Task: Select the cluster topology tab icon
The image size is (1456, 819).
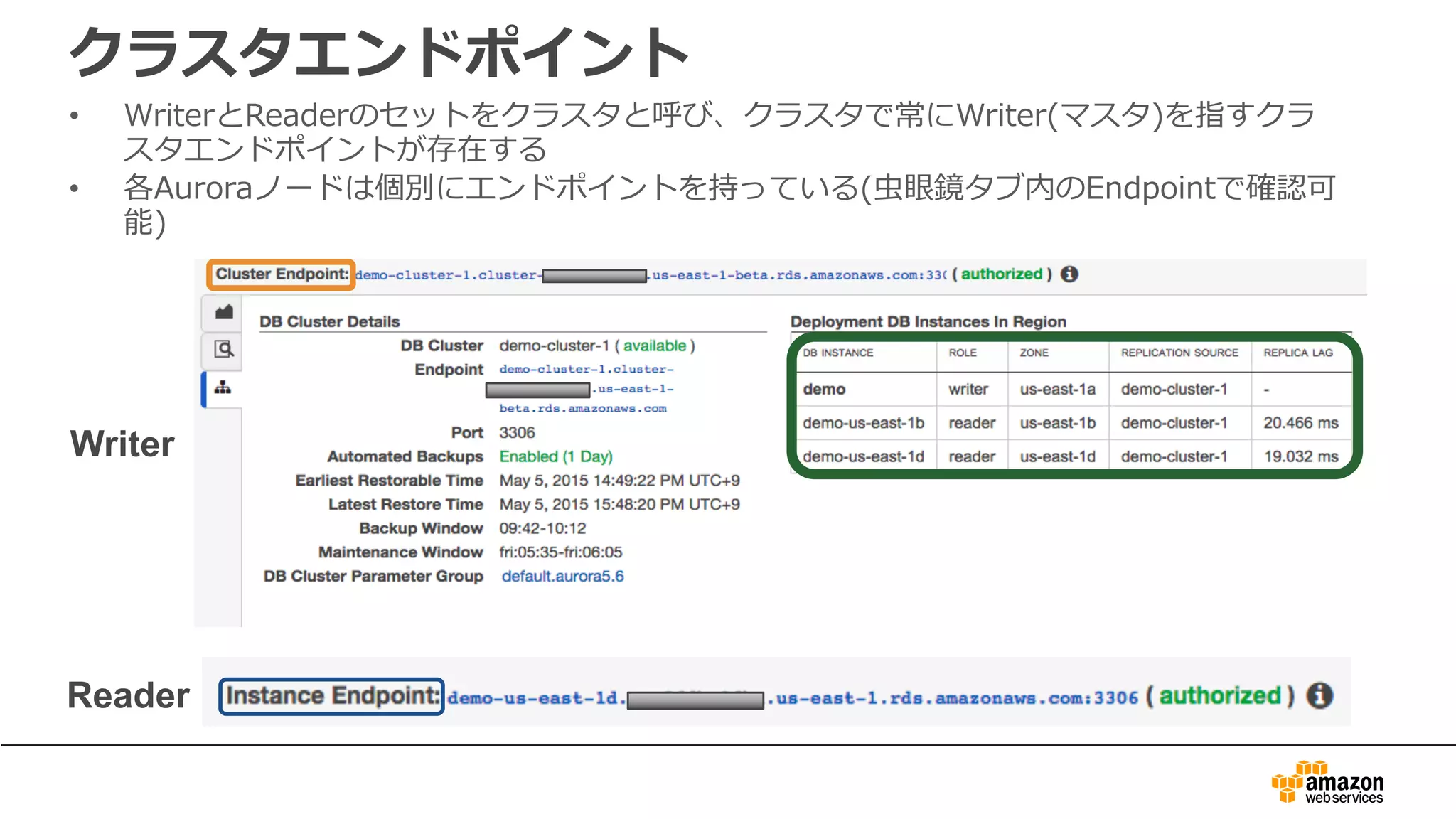Action: click(x=223, y=388)
